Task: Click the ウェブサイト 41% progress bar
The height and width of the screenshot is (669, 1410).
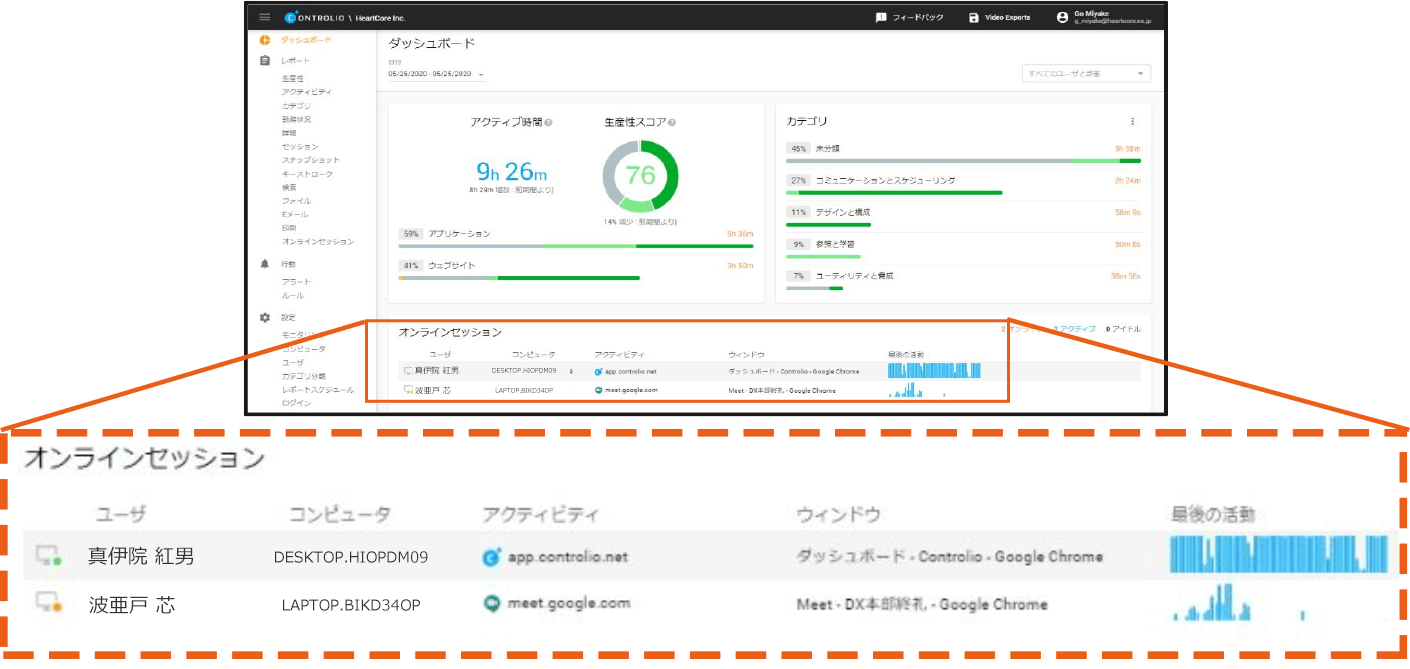Action: pos(519,277)
